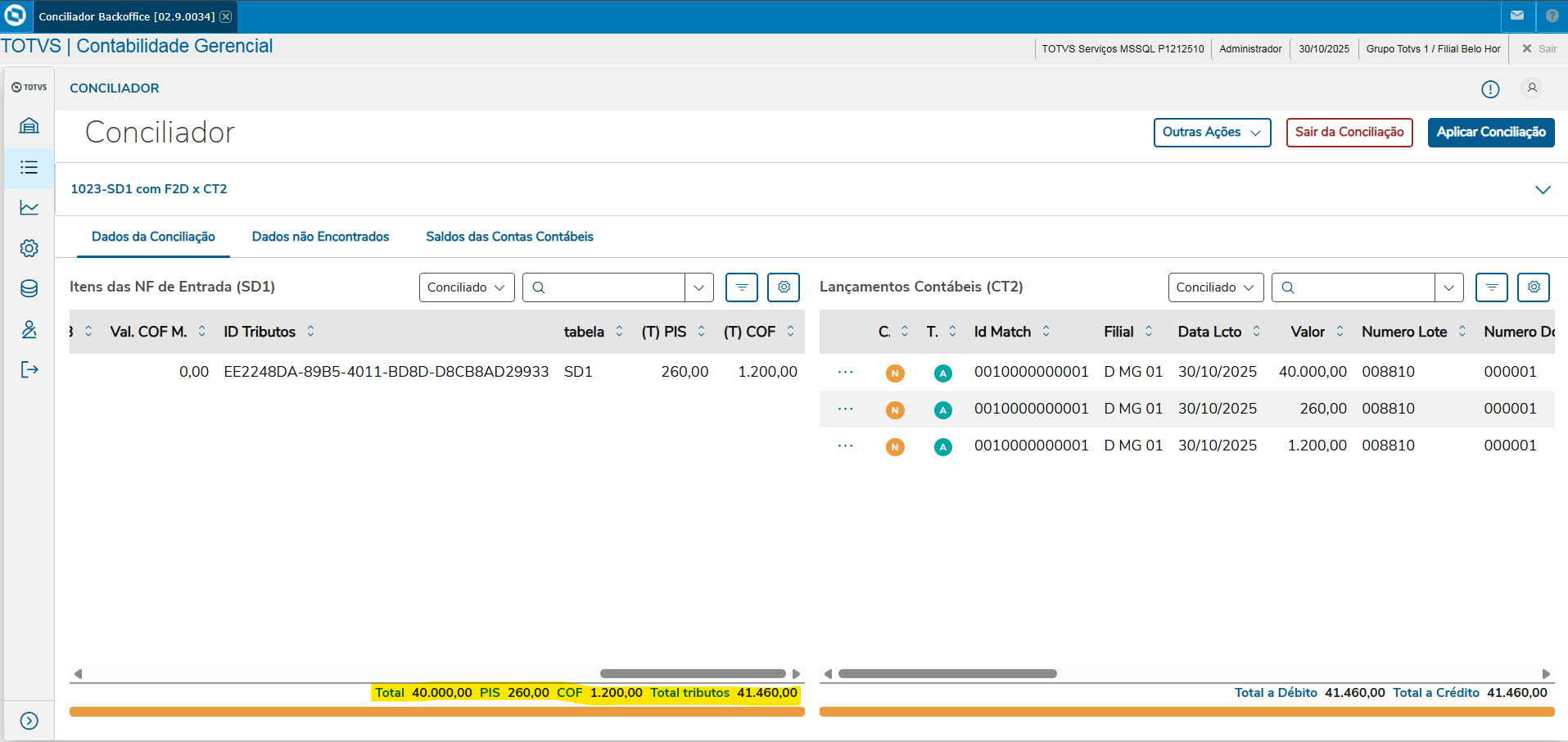Image resolution: width=1568 pixels, height=742 pixels.
Task: Click the 1023-SD1 com F2D x CT2 title
Action: (149, 189)
